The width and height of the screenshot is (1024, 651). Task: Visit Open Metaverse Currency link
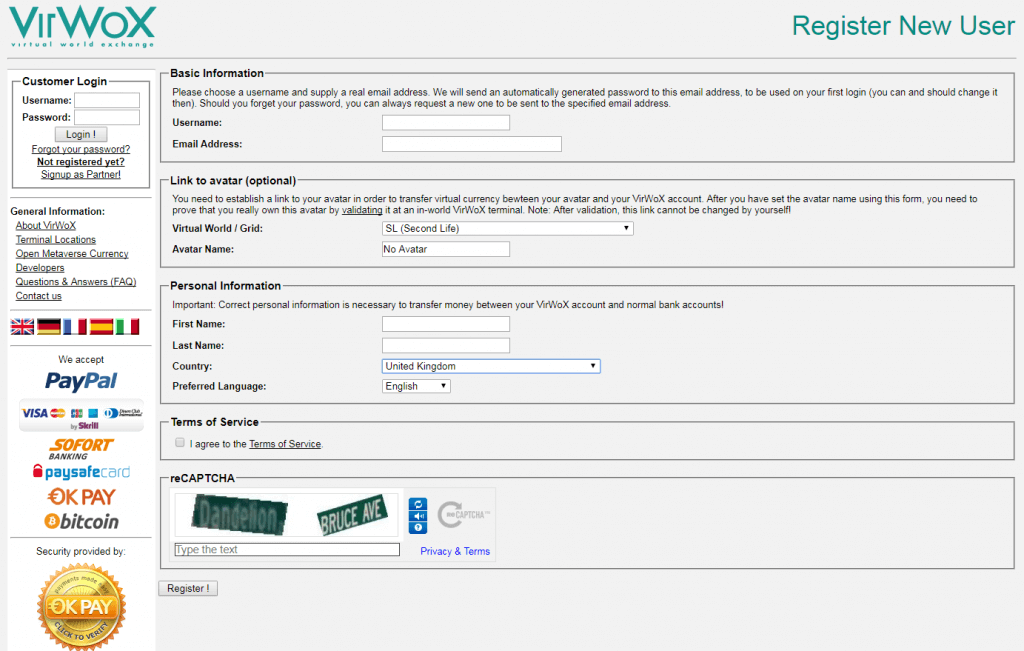(x=72, y=253)
